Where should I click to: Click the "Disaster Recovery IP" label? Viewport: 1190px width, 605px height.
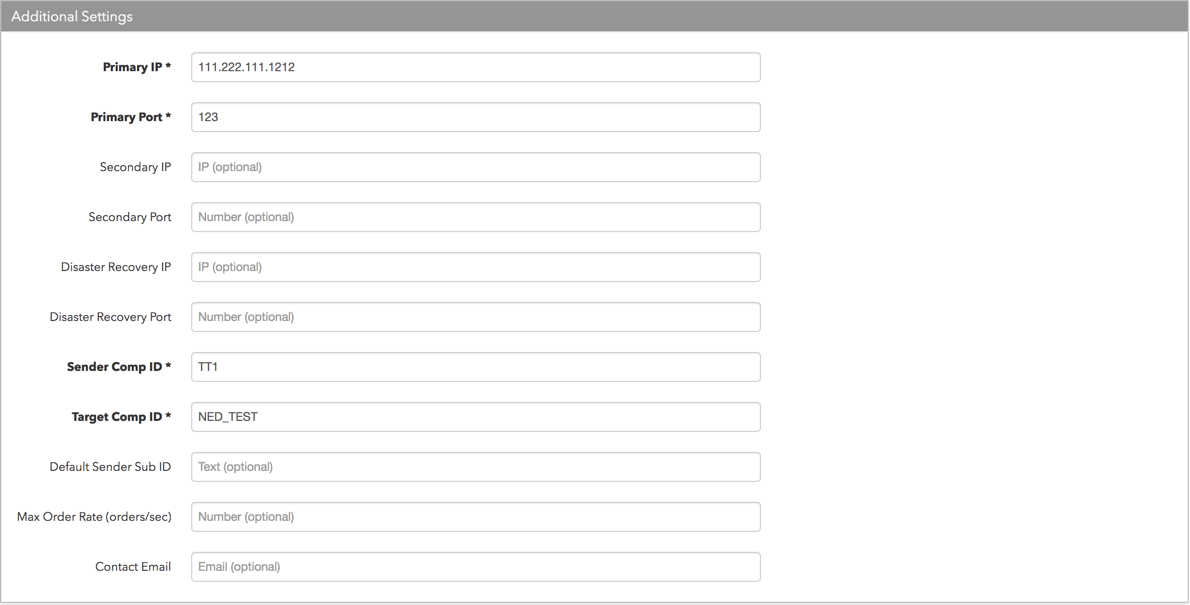tap(116, 267)
